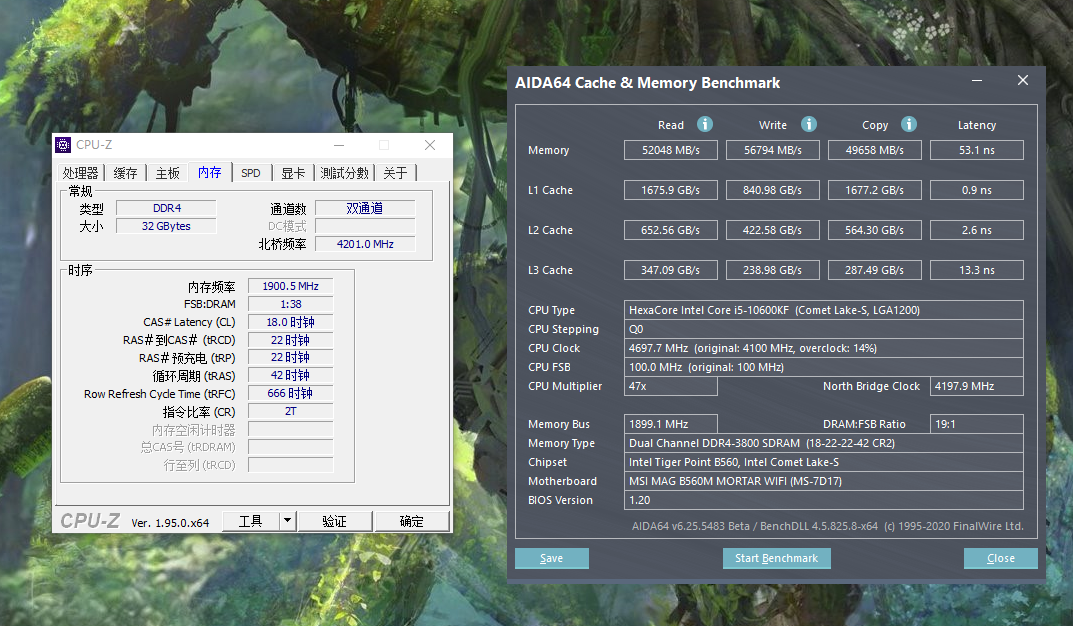Click the 双通道 channel value in CPU-Z

tap(365, 208)
